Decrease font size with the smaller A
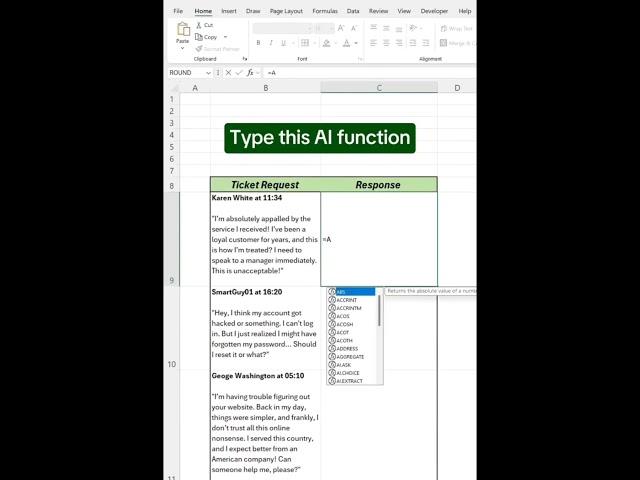 click(354, 28)
